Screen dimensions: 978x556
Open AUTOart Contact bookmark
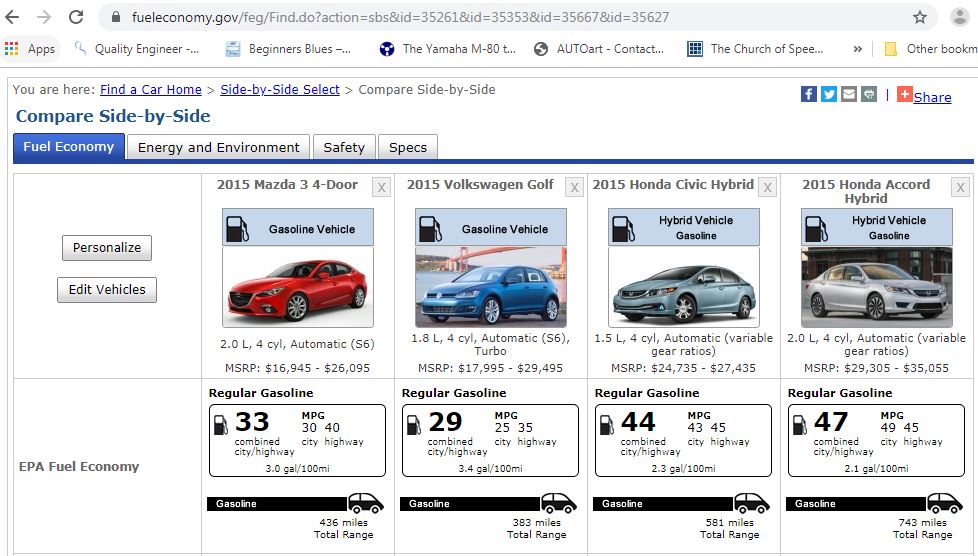click(599, 49)
